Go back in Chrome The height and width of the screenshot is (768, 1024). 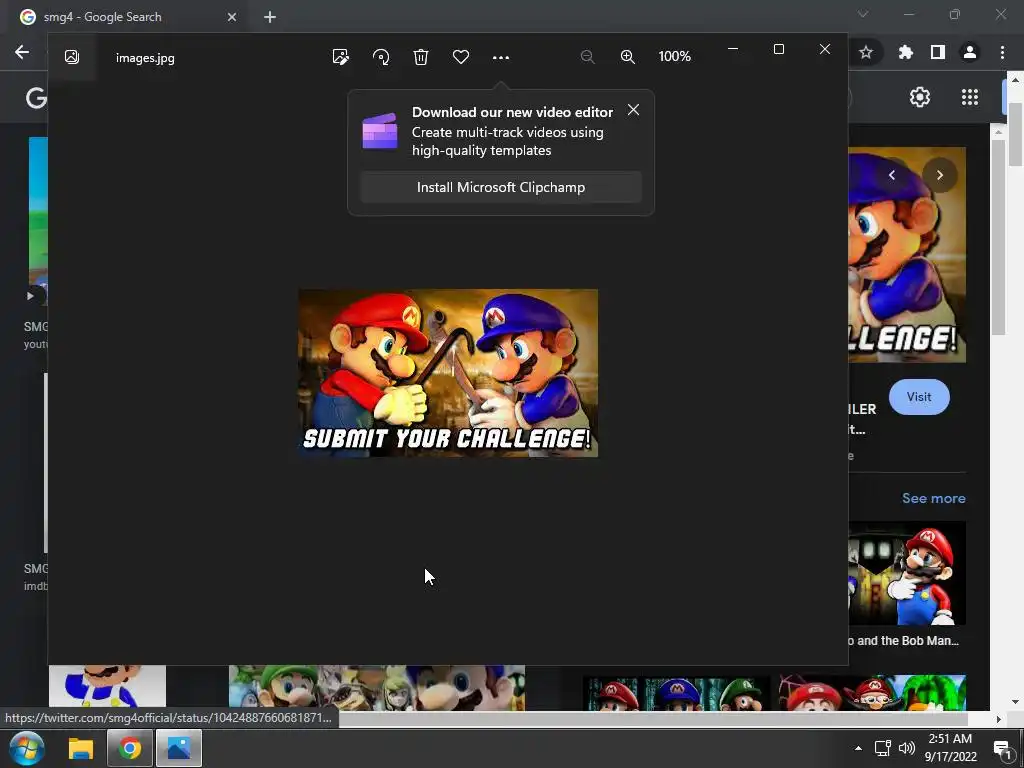(x=22, y=52)
